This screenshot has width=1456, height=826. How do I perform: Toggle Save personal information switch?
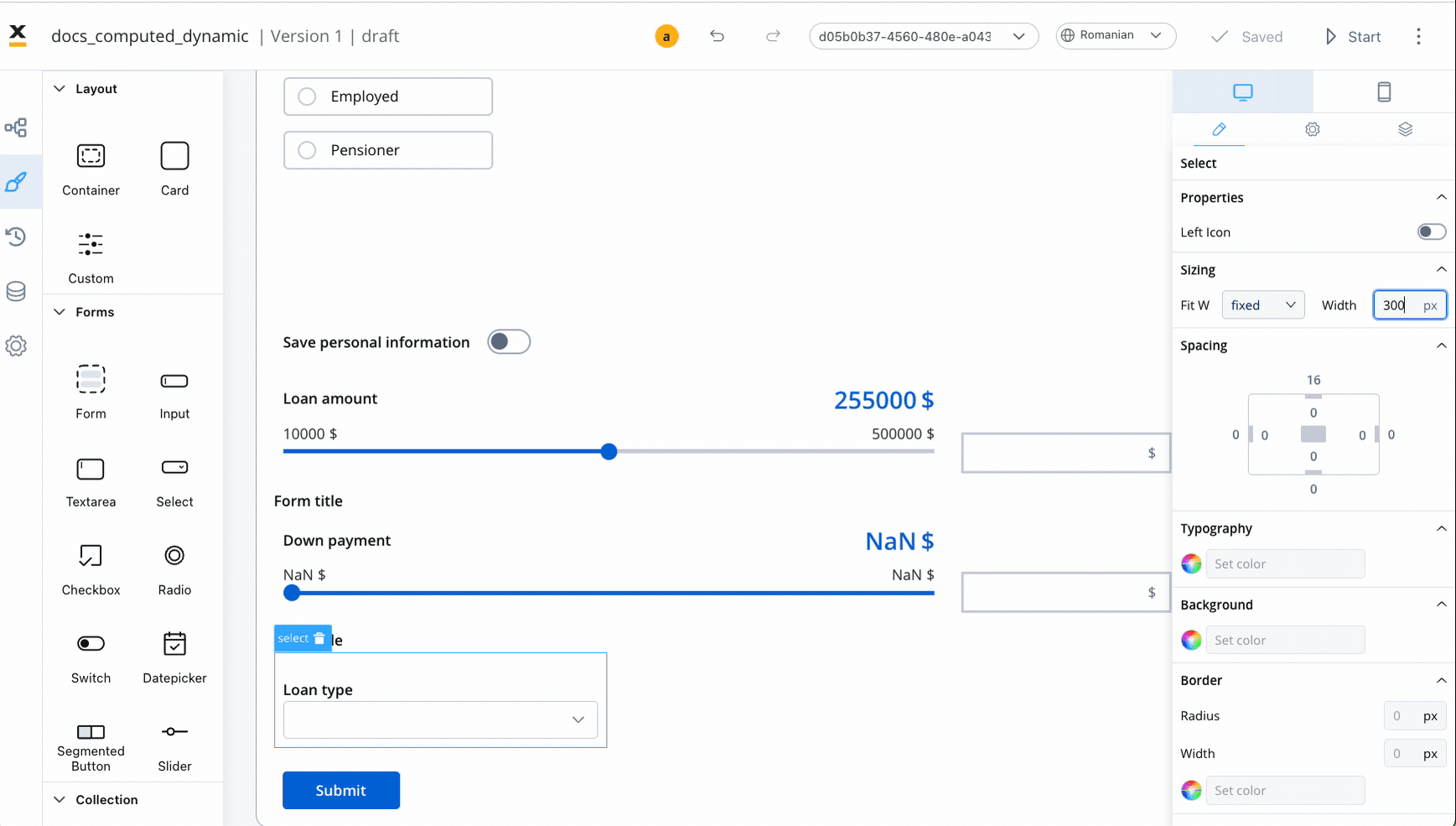point(509,341)
